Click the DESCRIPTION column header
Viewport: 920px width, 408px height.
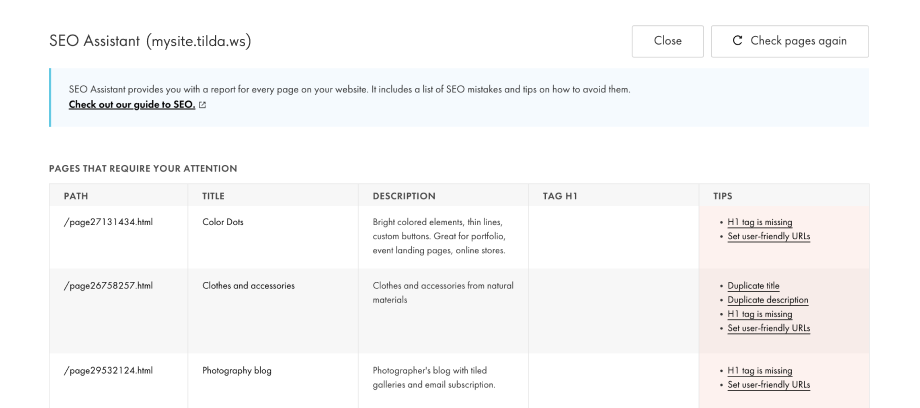404,196
